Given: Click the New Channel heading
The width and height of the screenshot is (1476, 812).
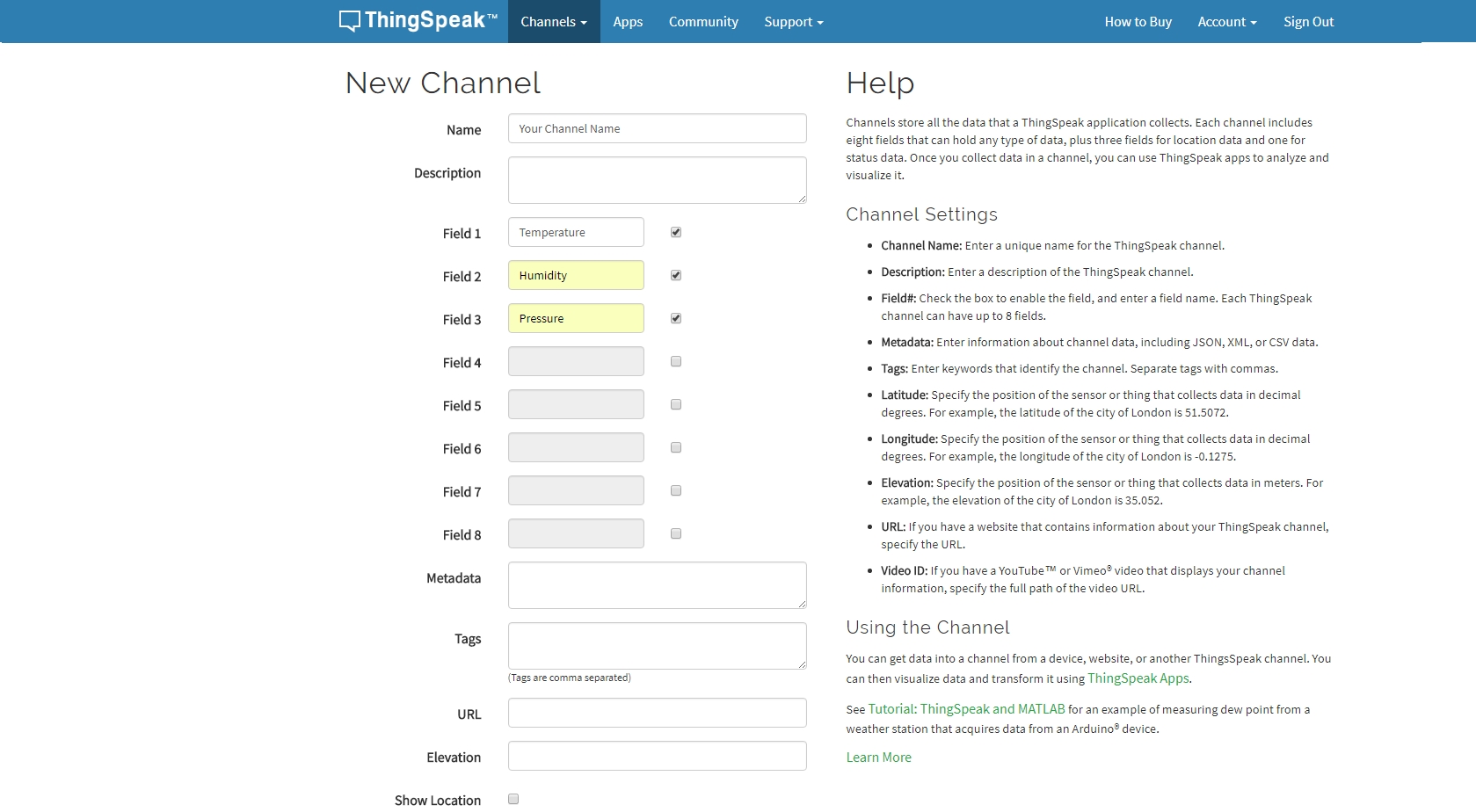Looking at the screenshot, I should [x=442, y=83].
